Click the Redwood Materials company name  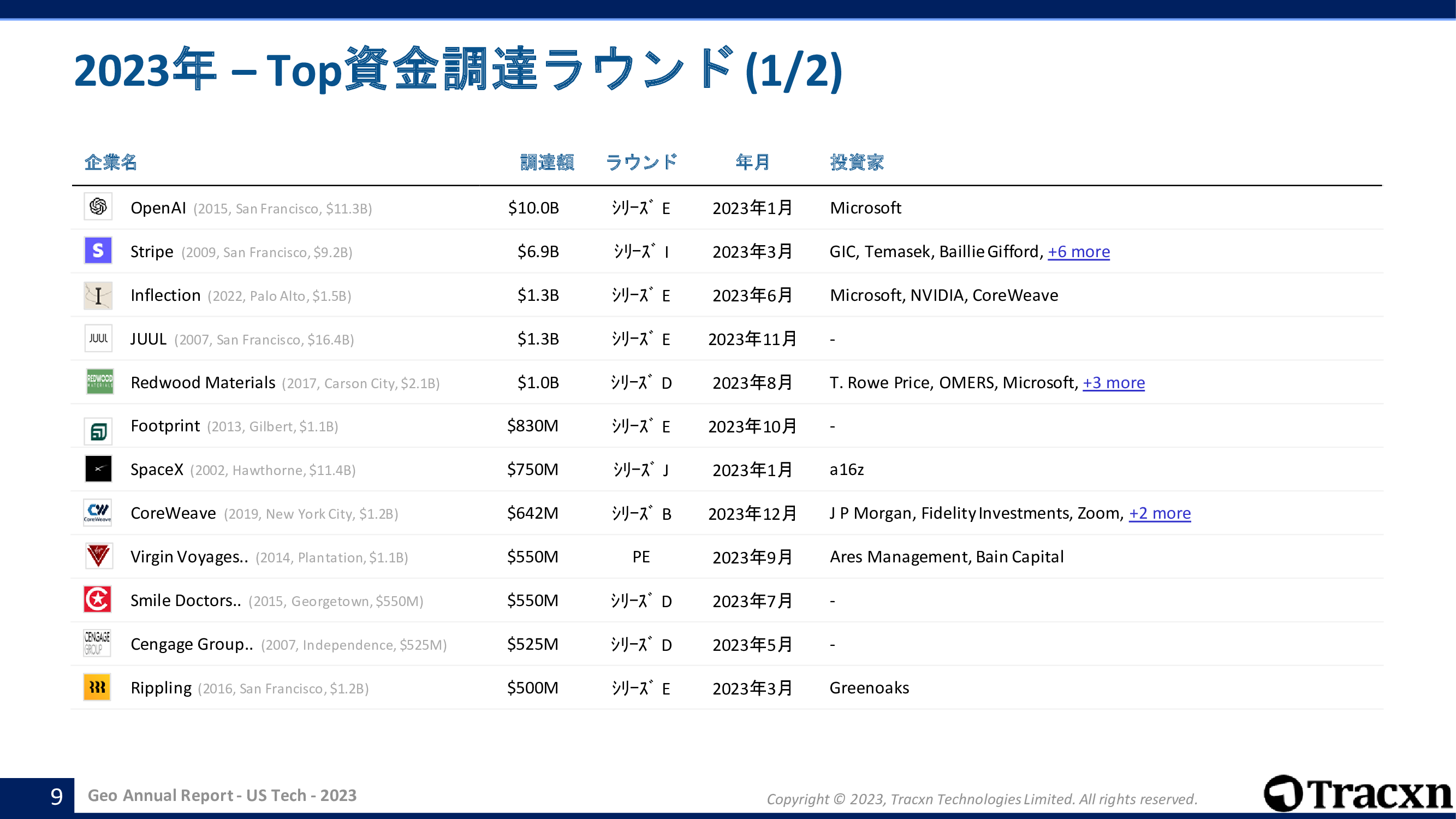[x=203, y=383]
